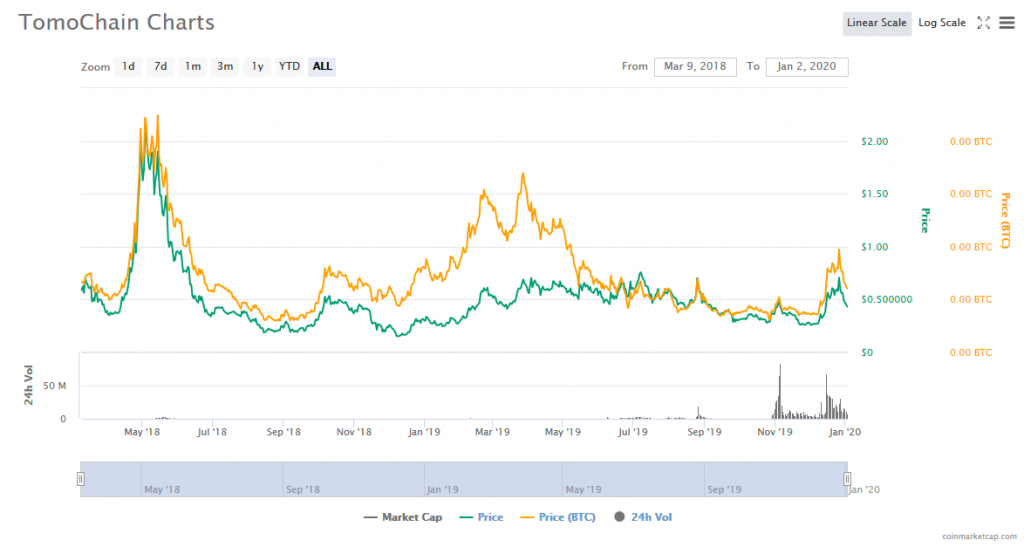The width and height of the screenshot is (1024, 547).
Task: Set zoom to YTD
Action: (289, 67)
